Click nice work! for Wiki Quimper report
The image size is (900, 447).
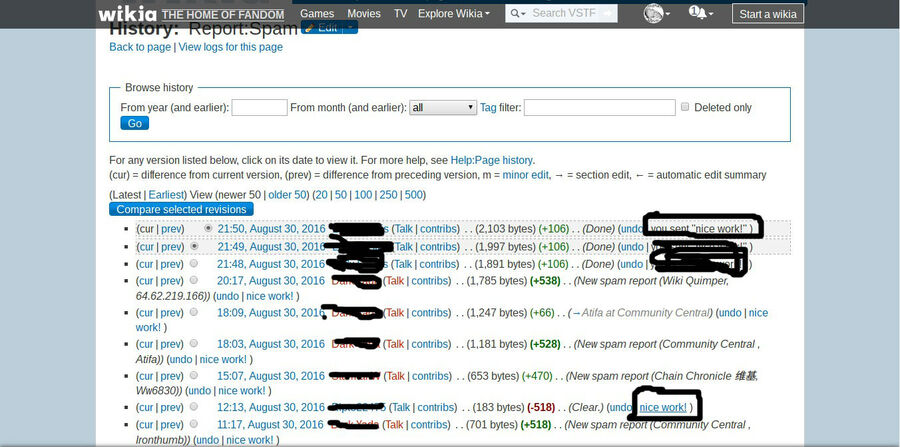pos(270,296)
